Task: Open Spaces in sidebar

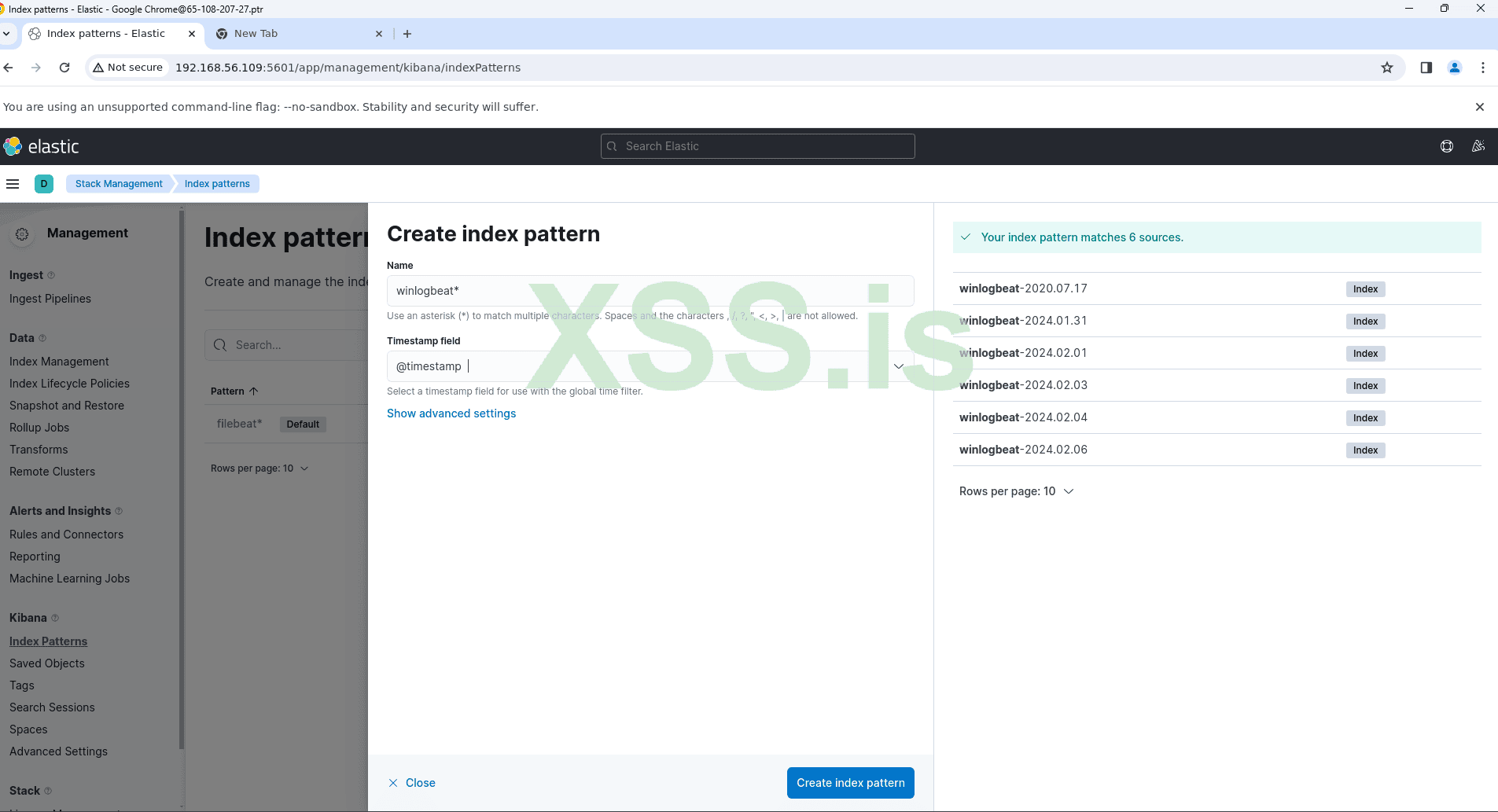Action: (x=28, y=729)
